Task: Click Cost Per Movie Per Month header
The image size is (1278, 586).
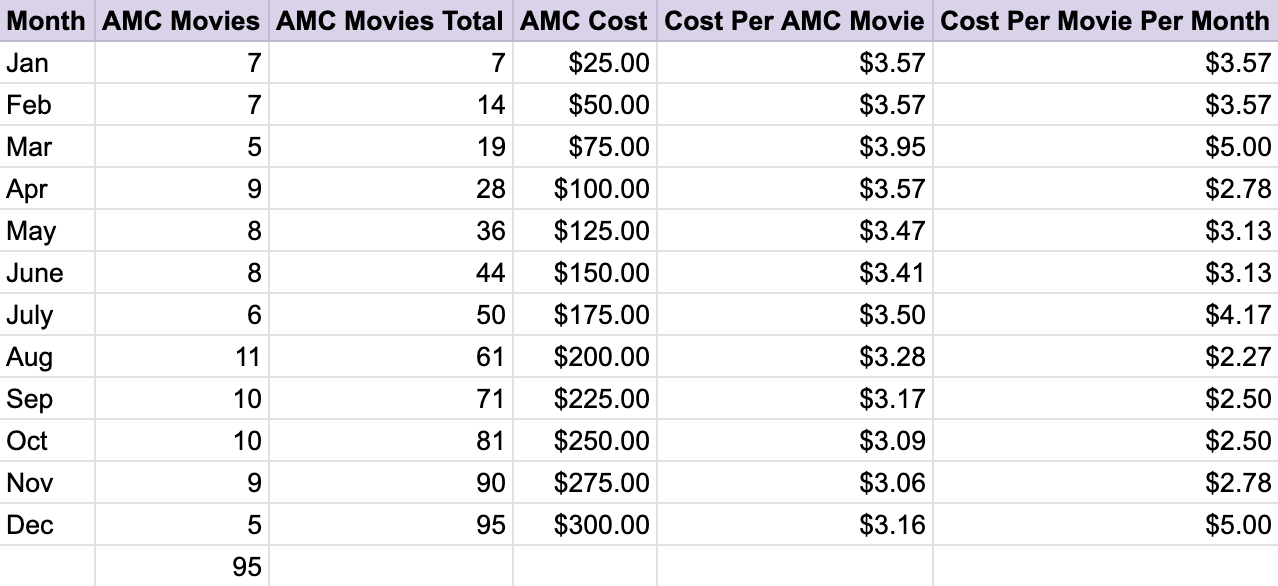Action: click(x=1106, y=21)
